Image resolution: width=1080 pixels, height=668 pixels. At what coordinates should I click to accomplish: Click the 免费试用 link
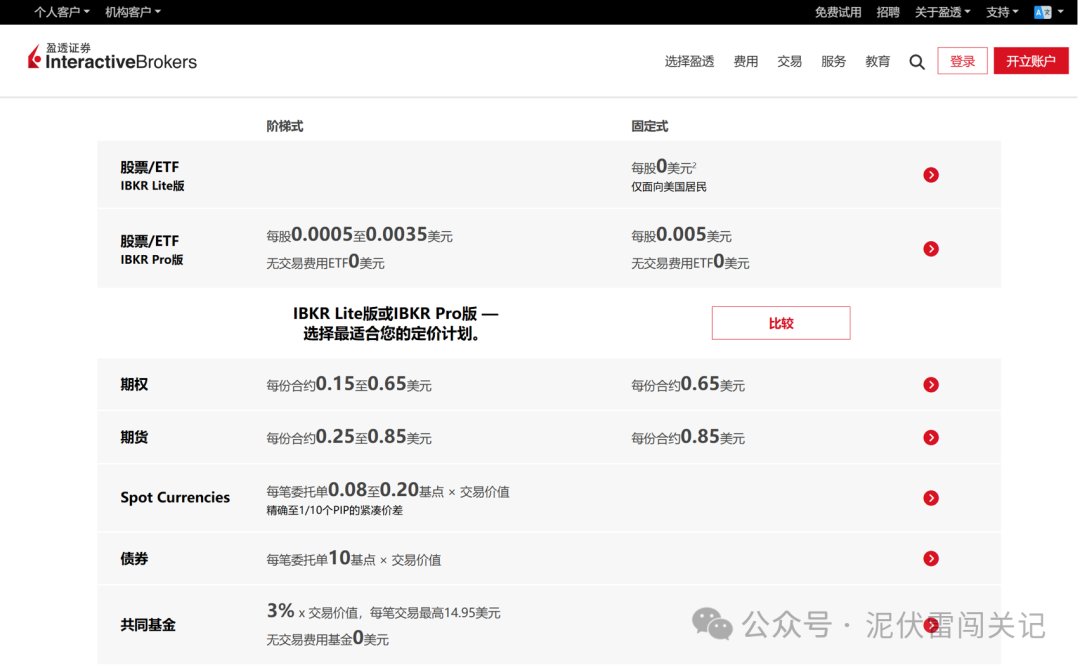838,12
